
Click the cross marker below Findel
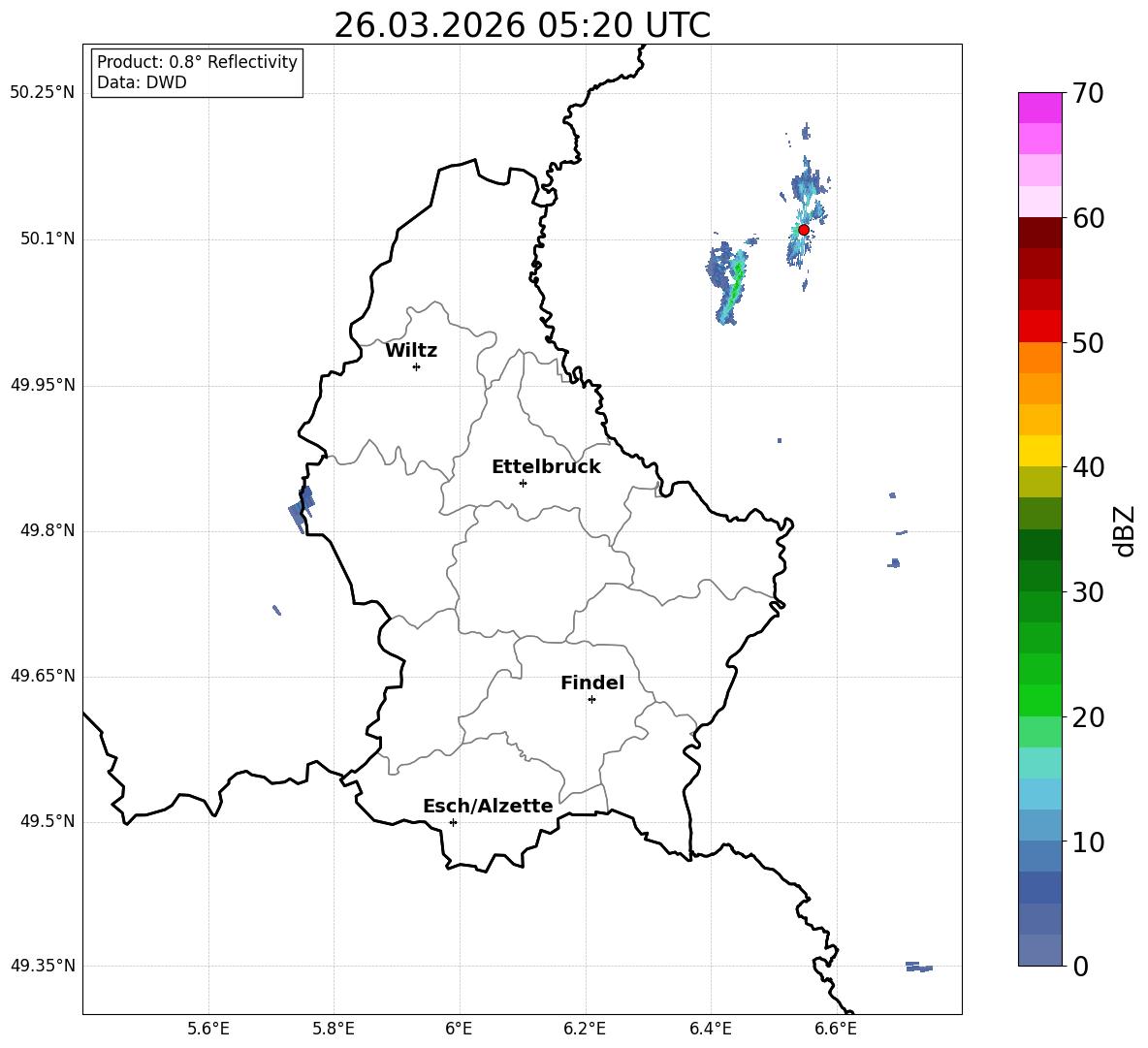591,700
